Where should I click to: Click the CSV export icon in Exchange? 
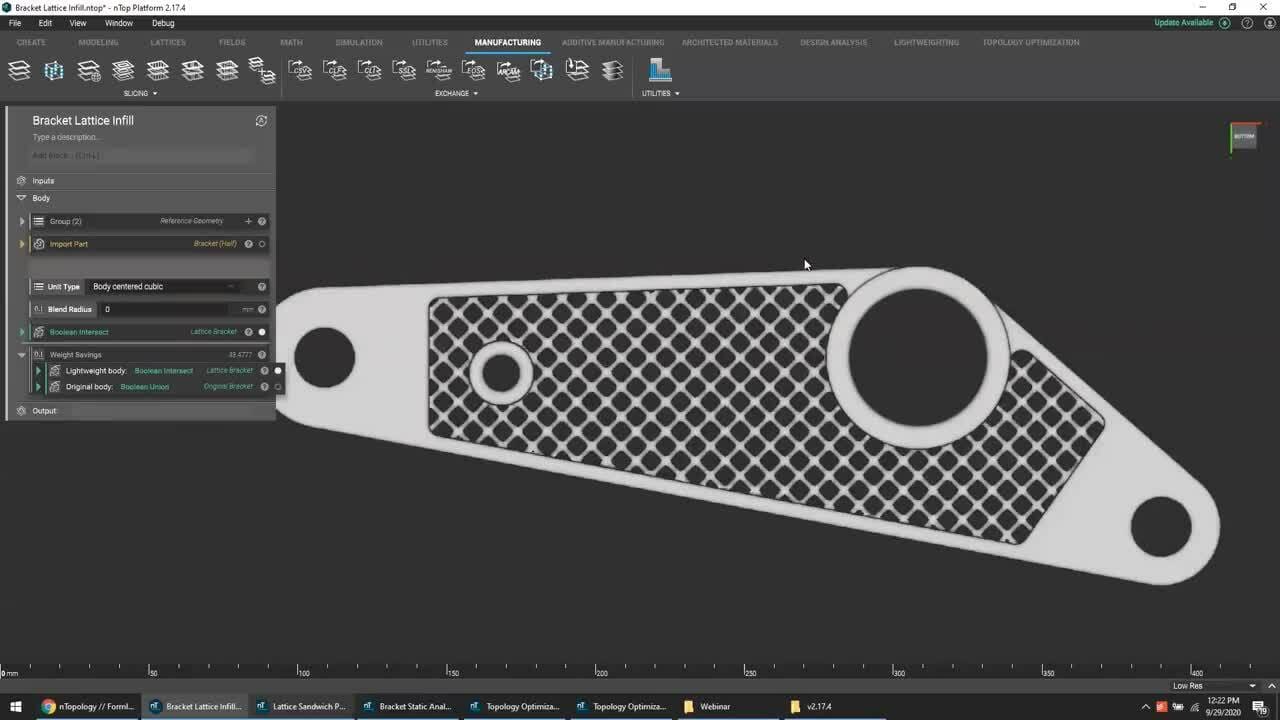[x=300, y=70]
